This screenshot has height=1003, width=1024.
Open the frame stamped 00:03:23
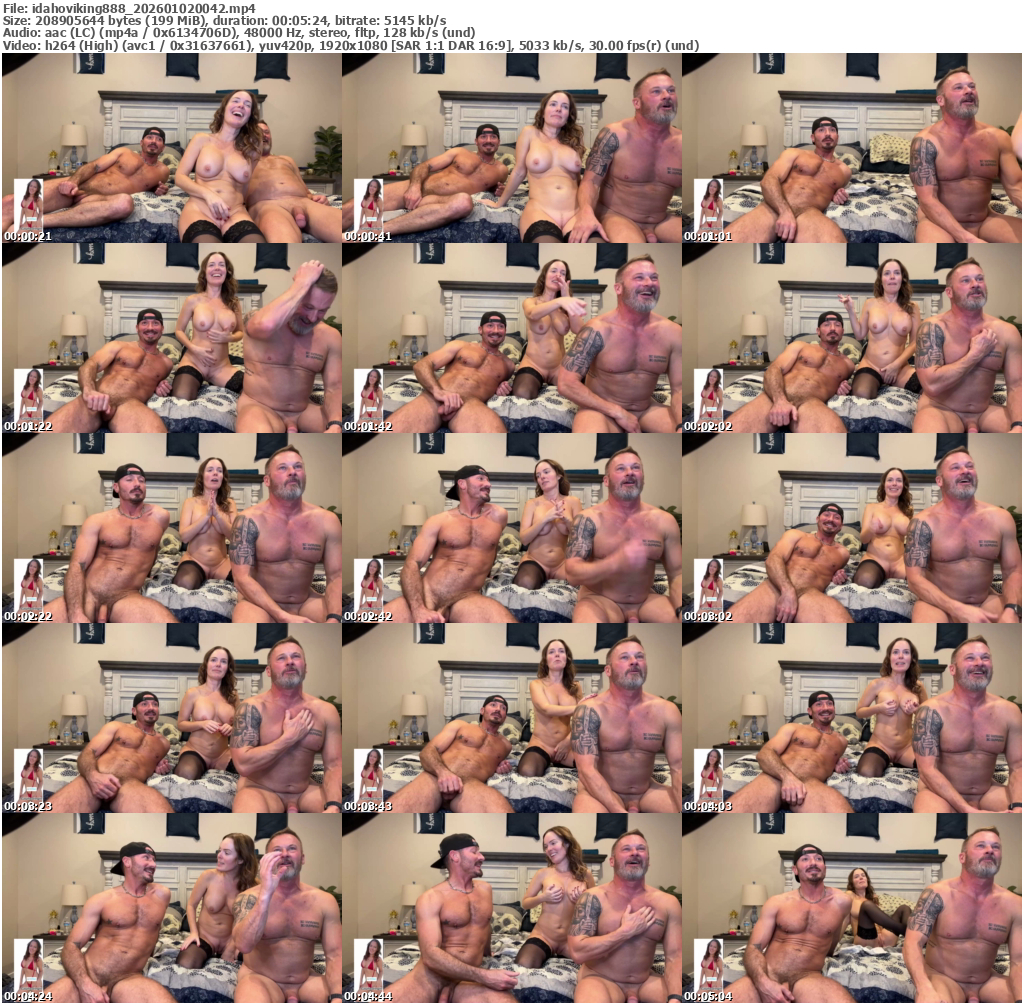[172, 718]
